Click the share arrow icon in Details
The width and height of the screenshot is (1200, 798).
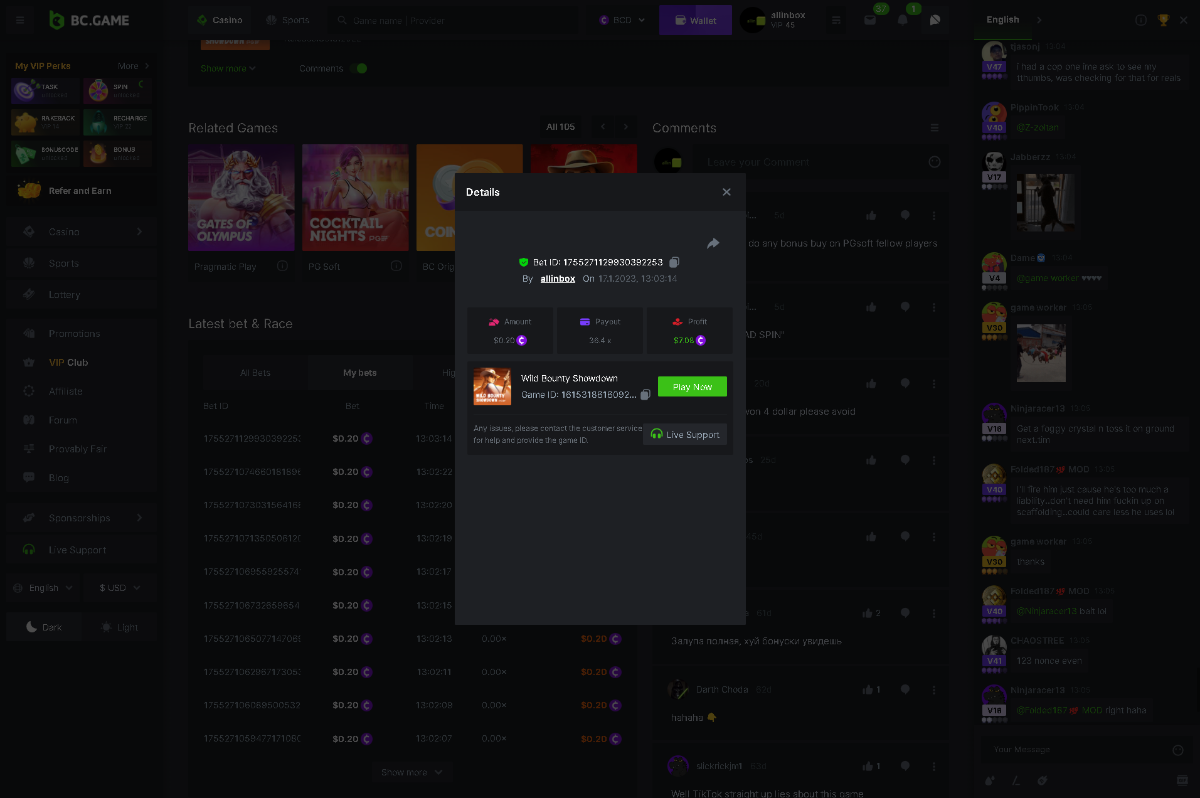713,243
